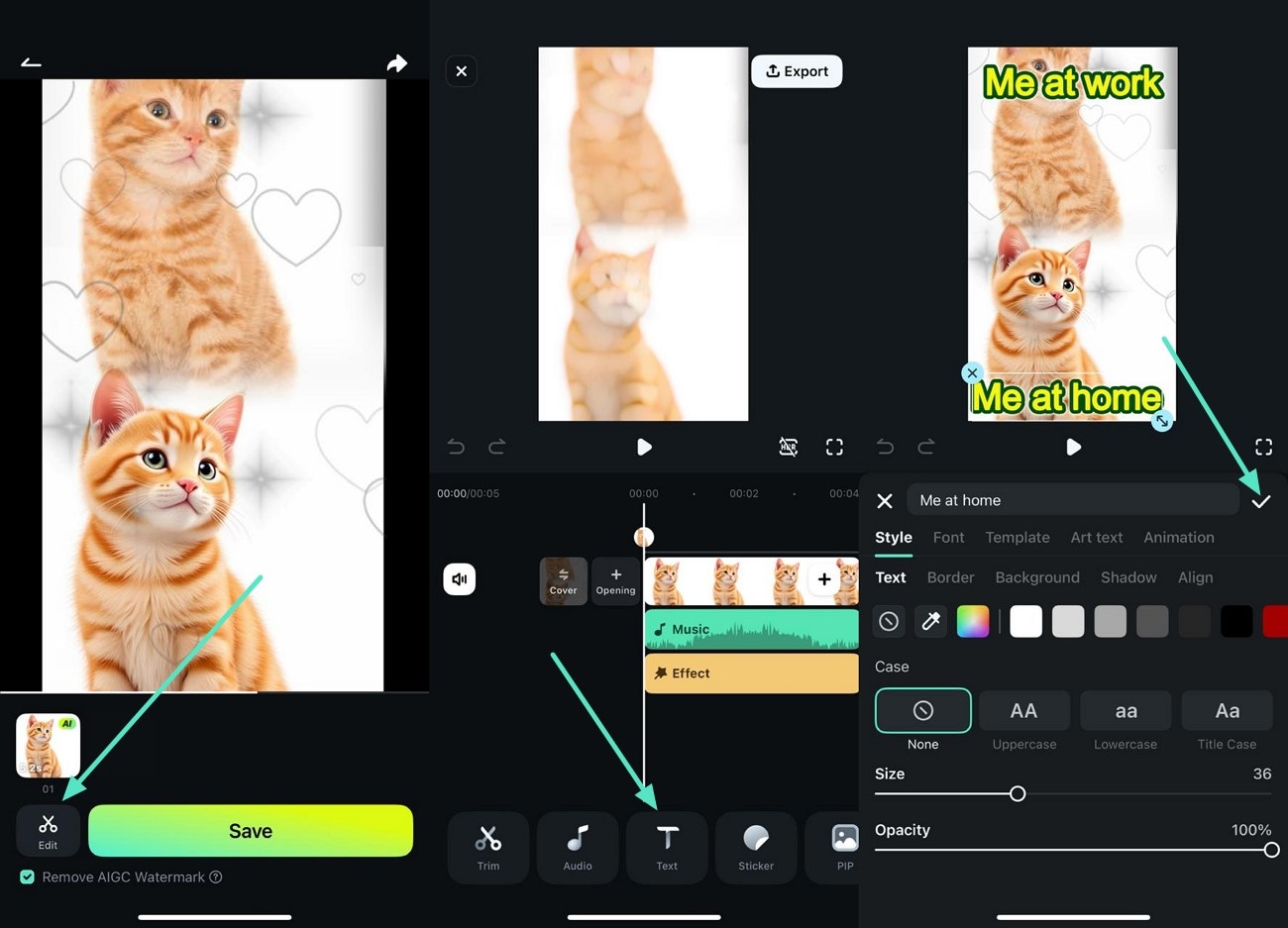Tap the share arrow icon
This screenshot has height=928, width=1288.
coord(396,63)
